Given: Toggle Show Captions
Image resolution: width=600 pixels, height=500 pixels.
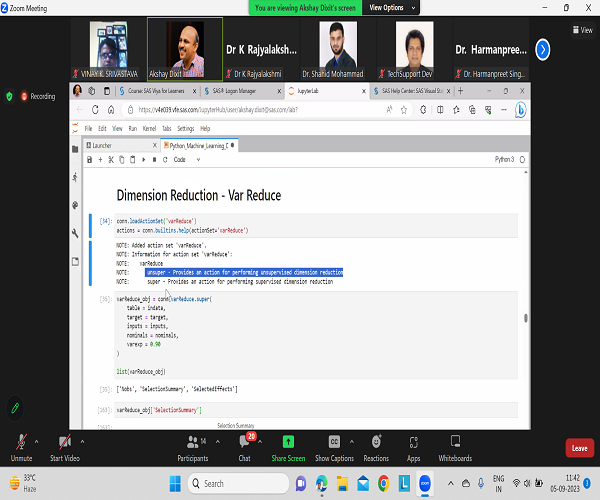Looking at the screenshot, I should tap(334, 448).
